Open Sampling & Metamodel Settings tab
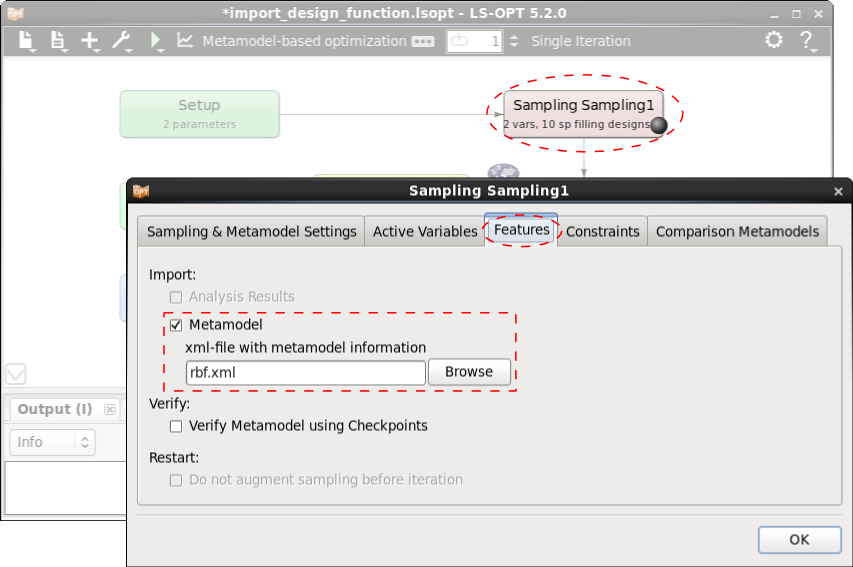 pos(251,231)
